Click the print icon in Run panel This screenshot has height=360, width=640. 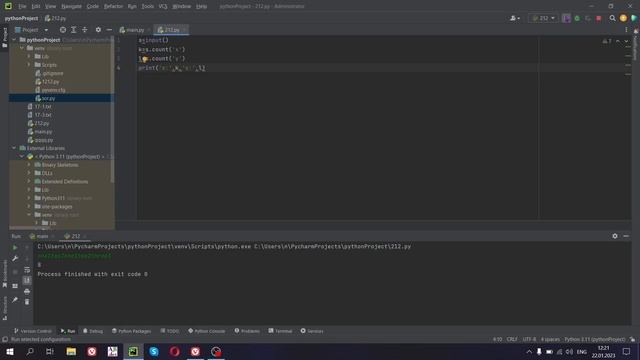pyautogui.click(x=27, y=291)
